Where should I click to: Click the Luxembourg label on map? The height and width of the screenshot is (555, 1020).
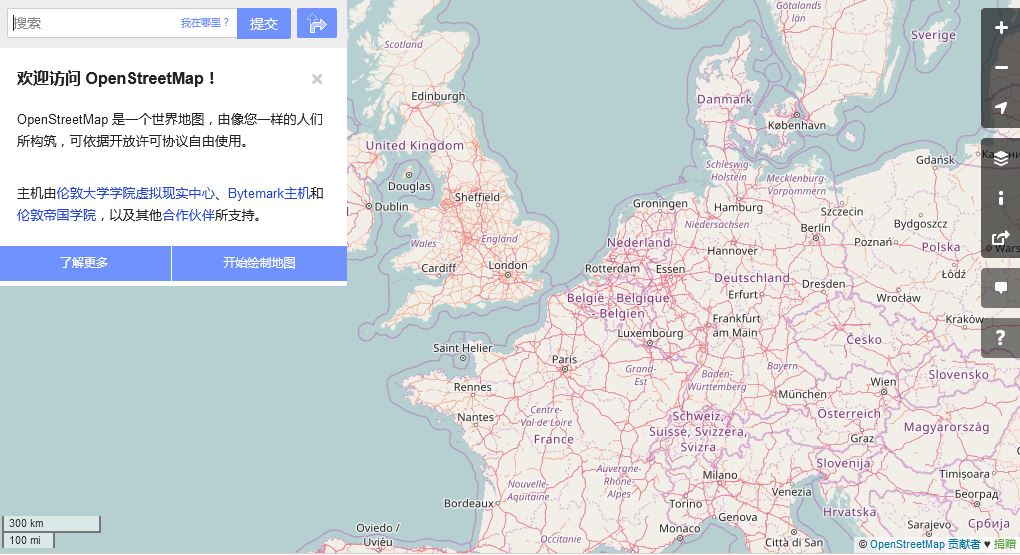coord(650,333)
